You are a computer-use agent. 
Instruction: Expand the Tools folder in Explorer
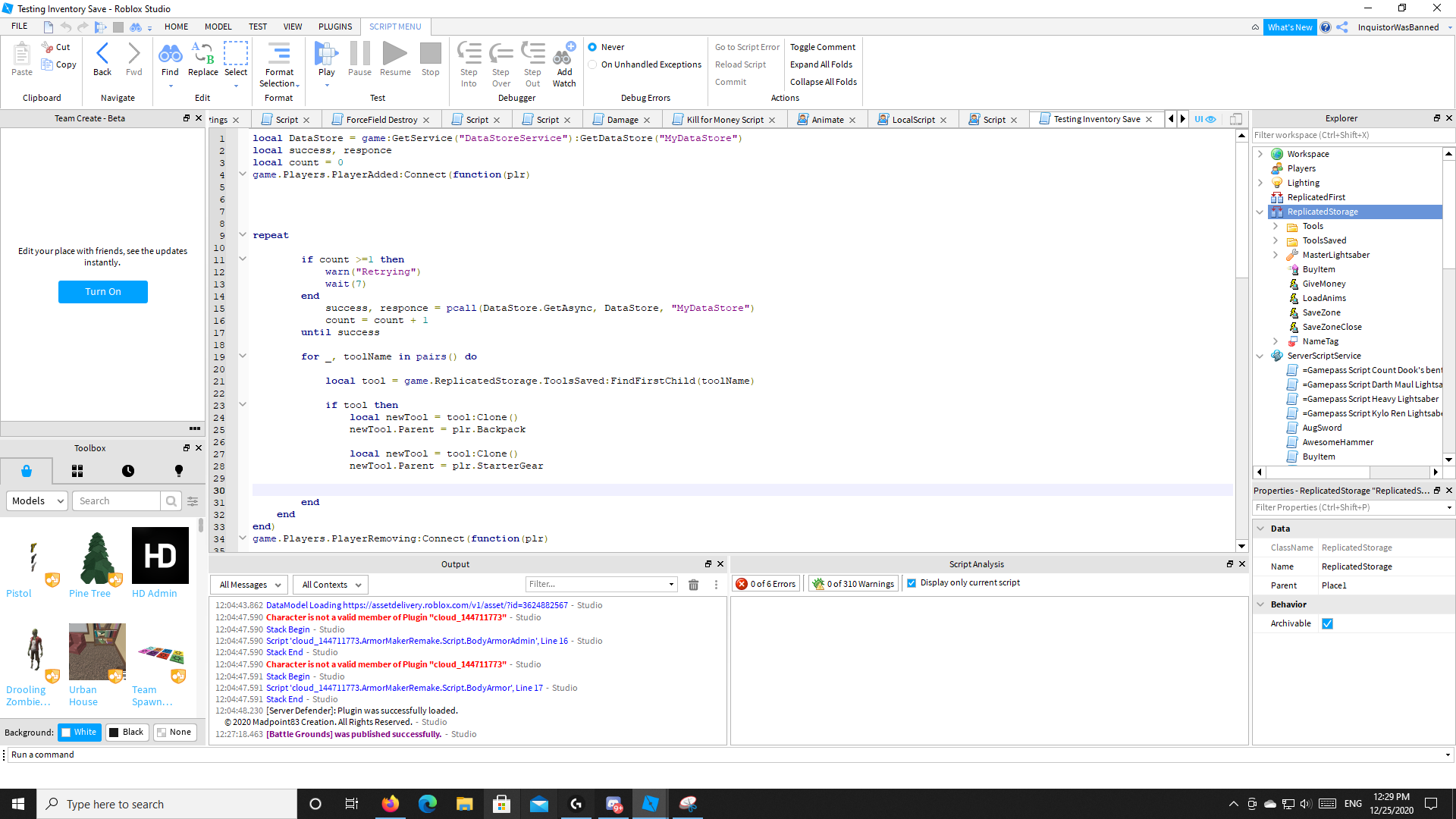point(1276,226)
